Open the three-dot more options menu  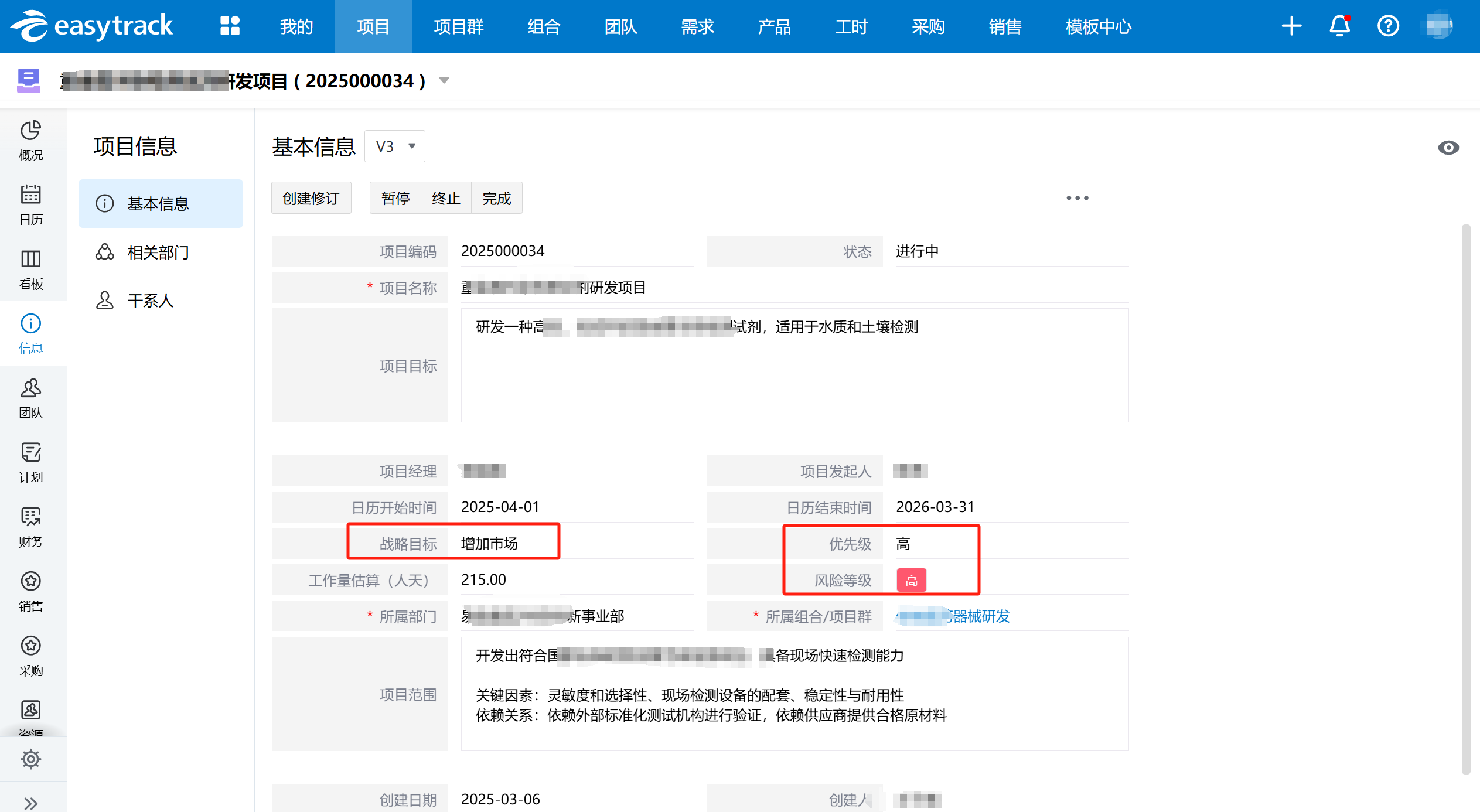click(x=1077, y=198)
